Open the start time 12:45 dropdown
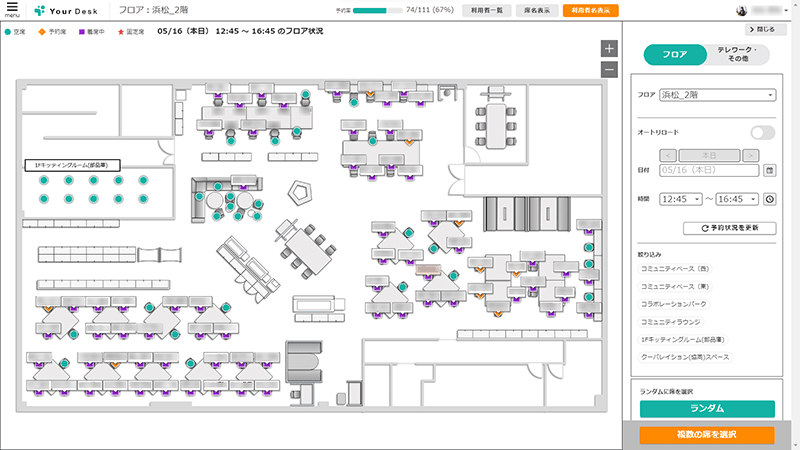800x450 pixels. click(x=681, y=199)
